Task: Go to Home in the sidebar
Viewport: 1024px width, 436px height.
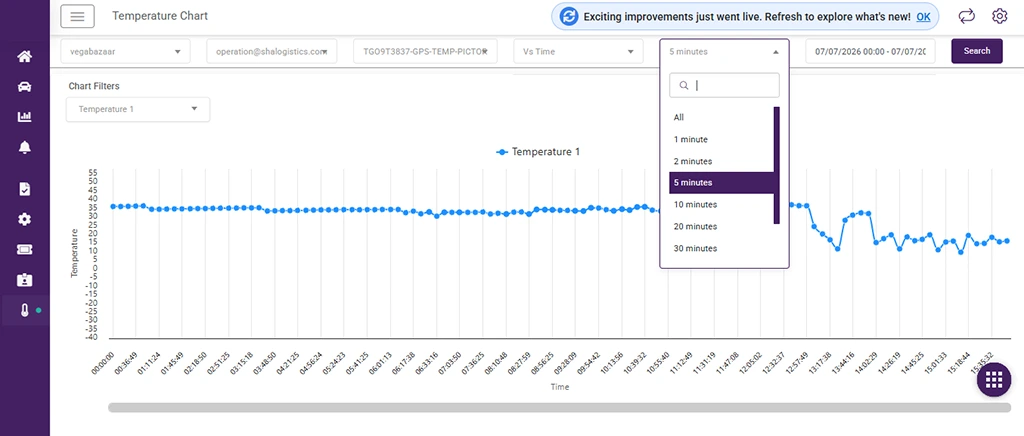Action: click(x=25, y=57)
